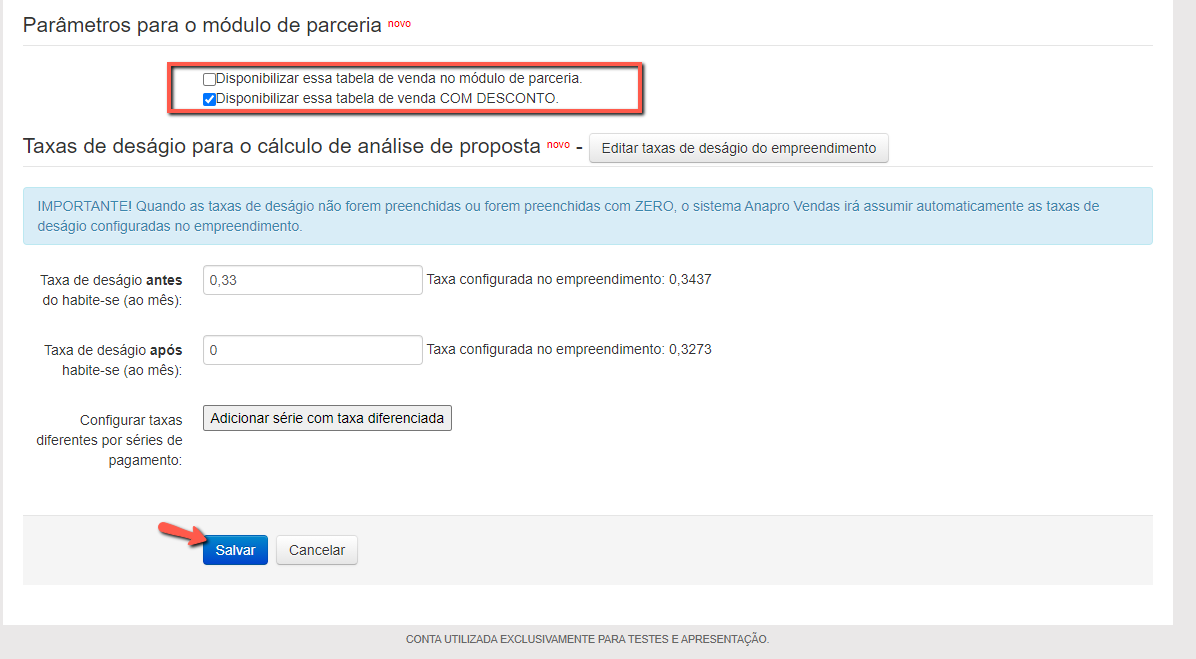This screenshot has height=659, width=1196.
Task: Check 'Disponibilizar essa tabela no módulo de parceria' checkbox
Action: coord(209,78)
